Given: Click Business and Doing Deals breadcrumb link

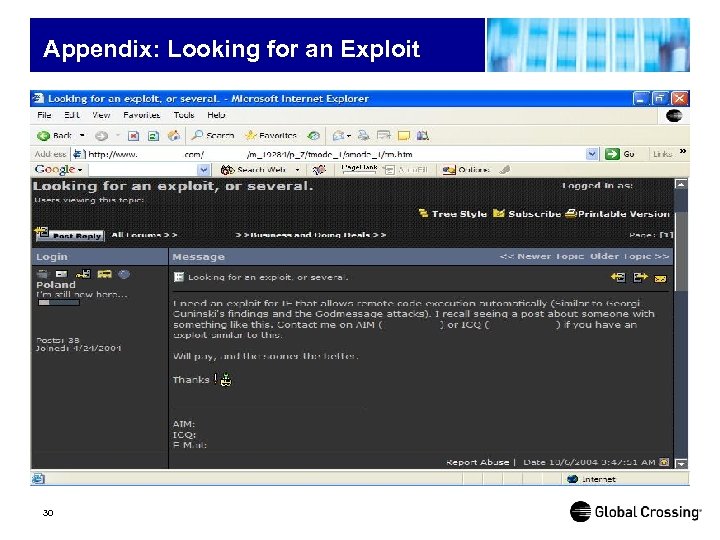Looking at the screenshot, I should tap(311, 235).
